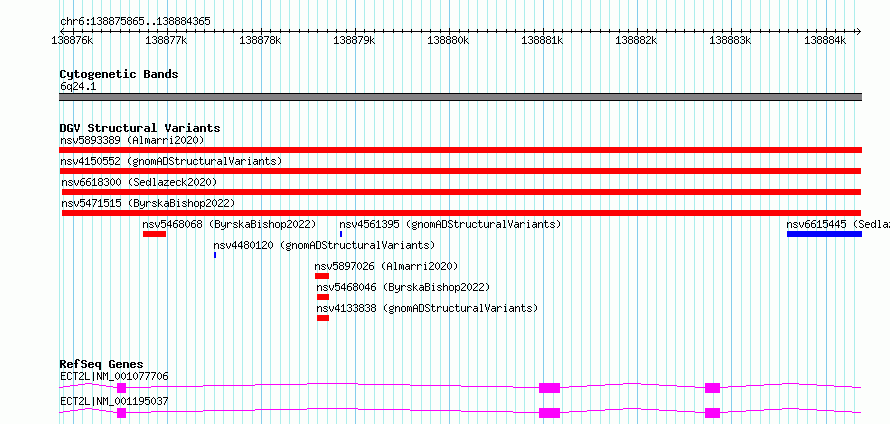Open nsv4150552 (gnomADStructuralVariants) variant label
The width and height of the screenshot is (890, 424).
coord(171,161)
